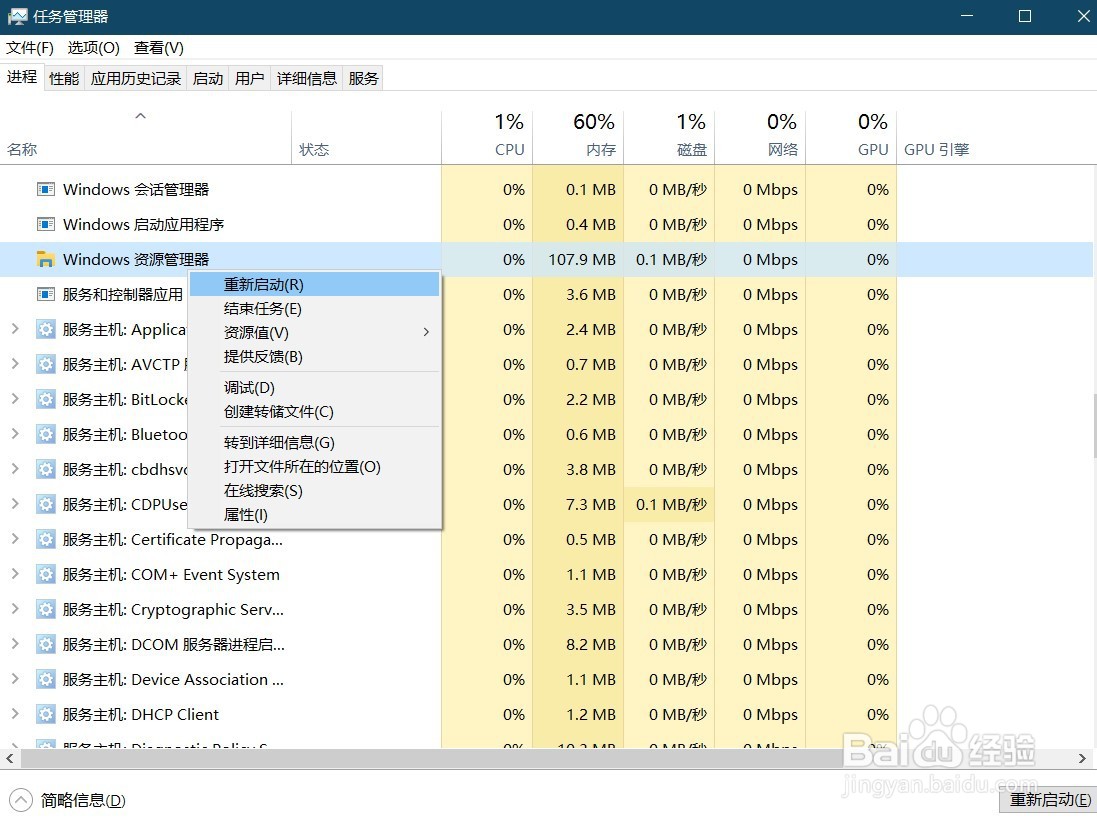
Task: Click gear icon of DCOM 服务器进程 row
Action: point(45,644)
